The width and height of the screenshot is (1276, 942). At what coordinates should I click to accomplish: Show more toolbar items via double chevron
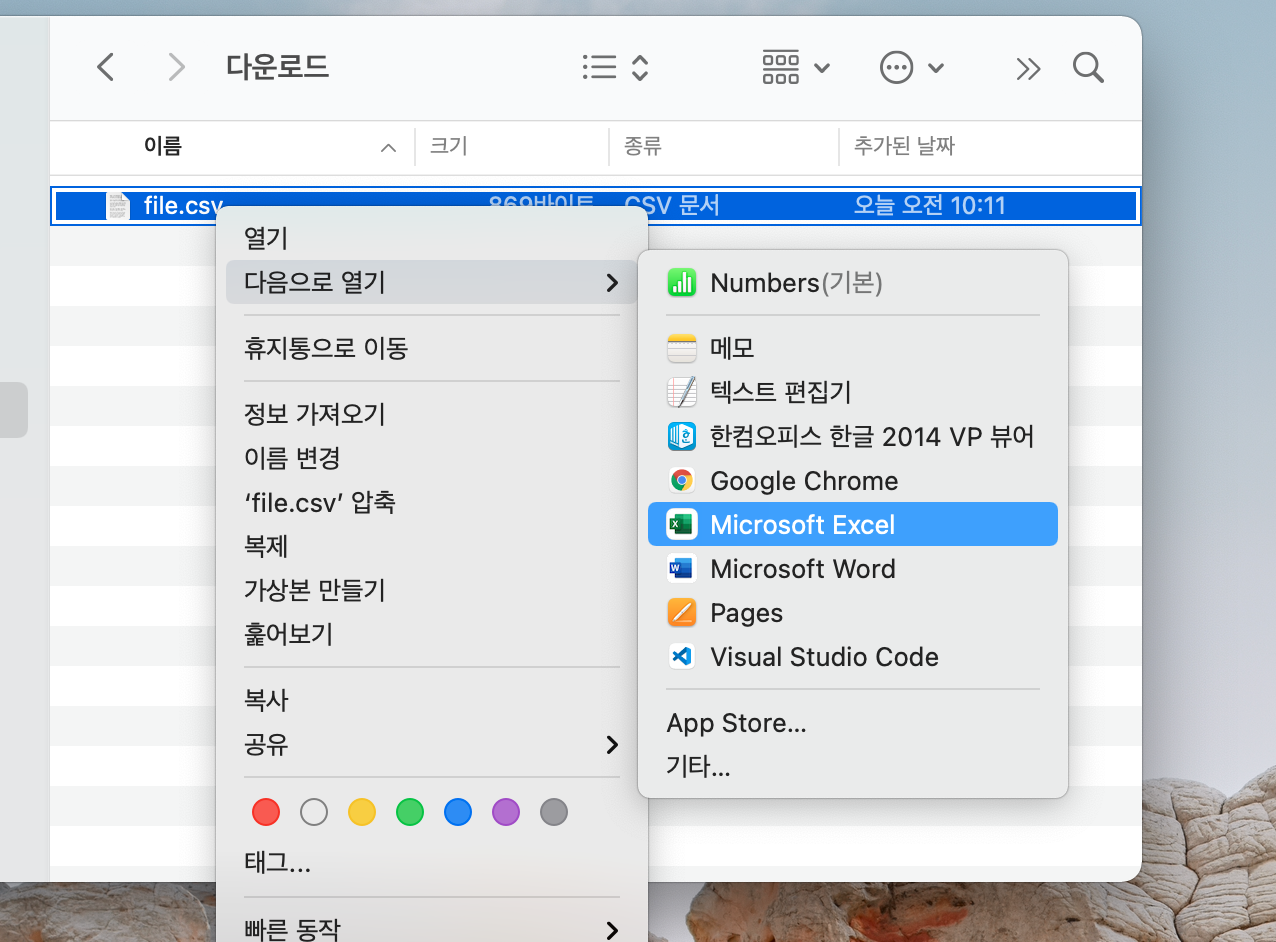click(x=1028, y=67)
